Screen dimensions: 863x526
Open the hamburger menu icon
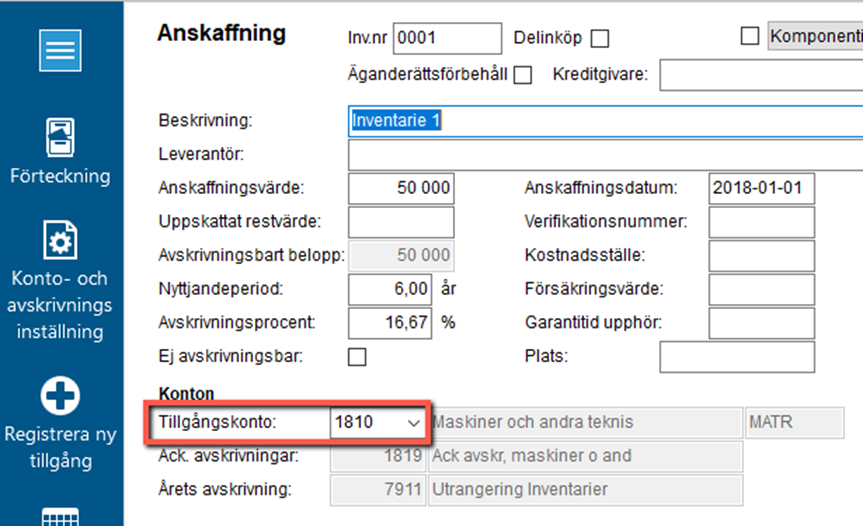[60, 51]
